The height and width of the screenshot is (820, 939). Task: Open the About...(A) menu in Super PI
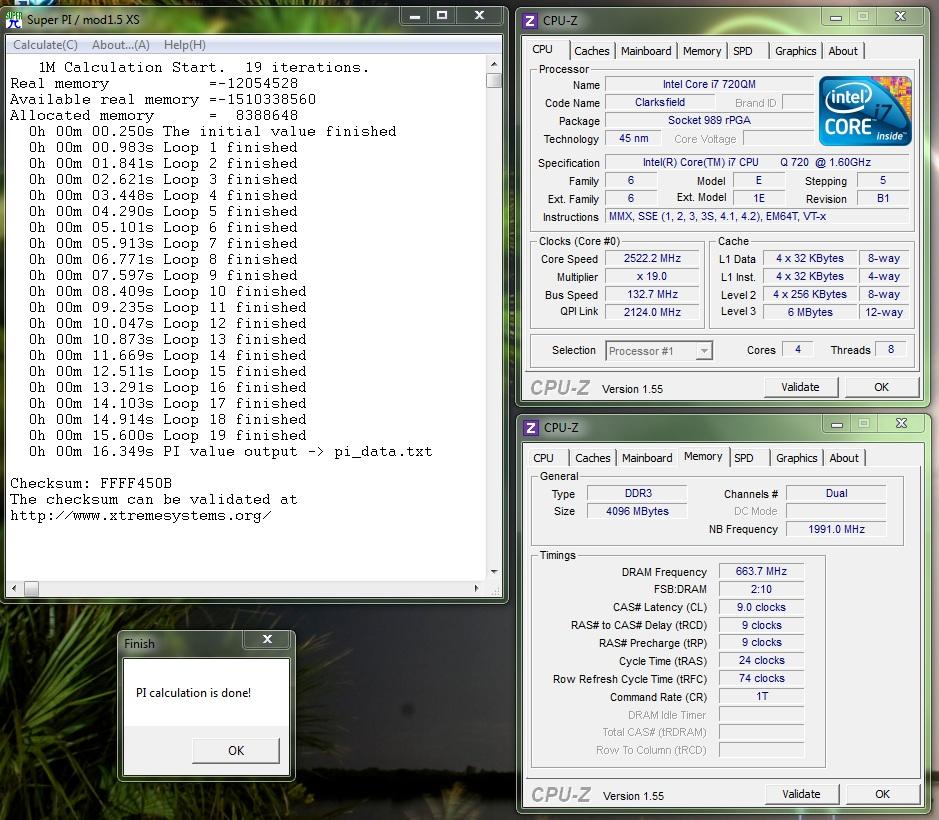[120, 45]
